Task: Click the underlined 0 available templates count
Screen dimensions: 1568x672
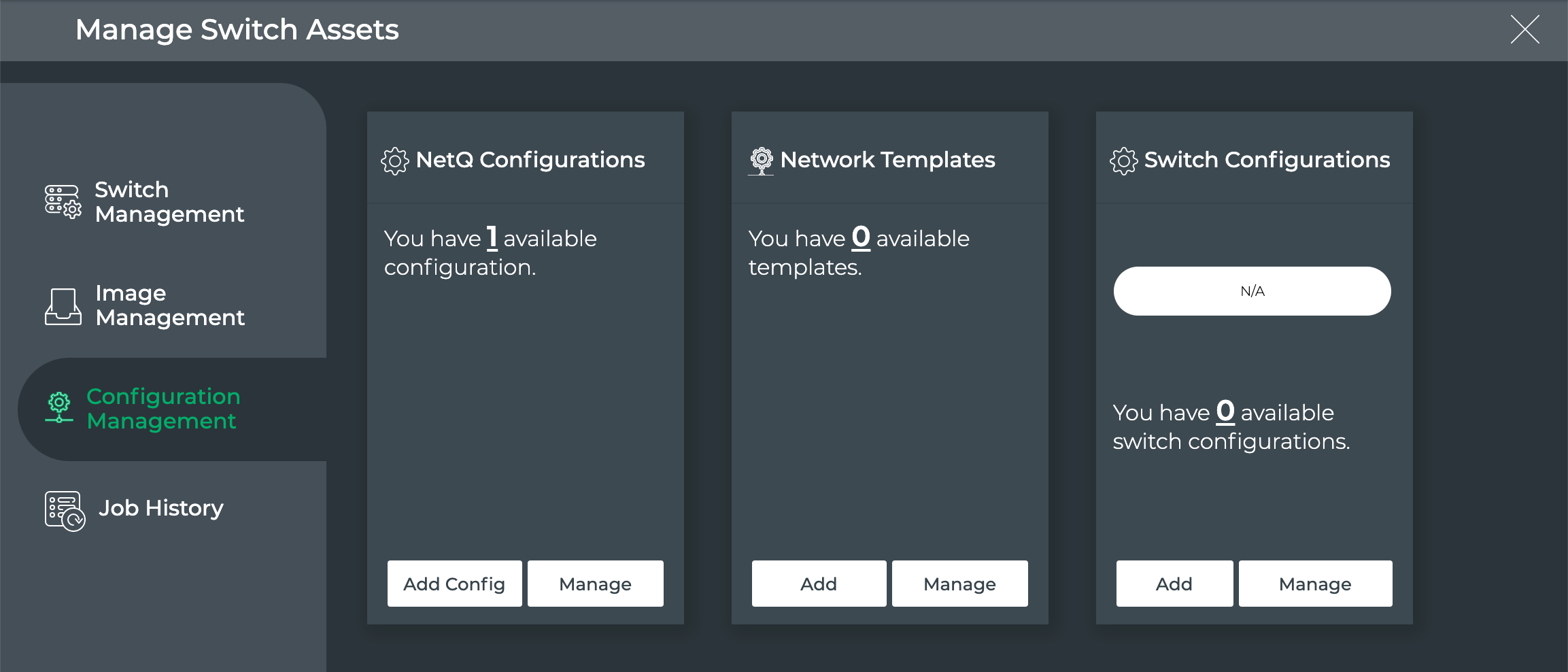Action: point(861,238)
